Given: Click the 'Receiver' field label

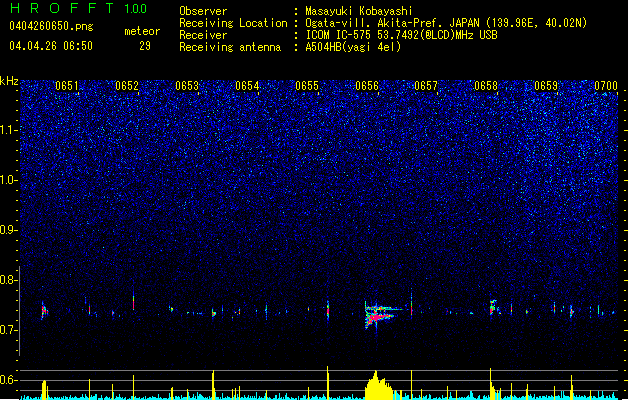Looking at the screenshot, I should coord(203,35).
